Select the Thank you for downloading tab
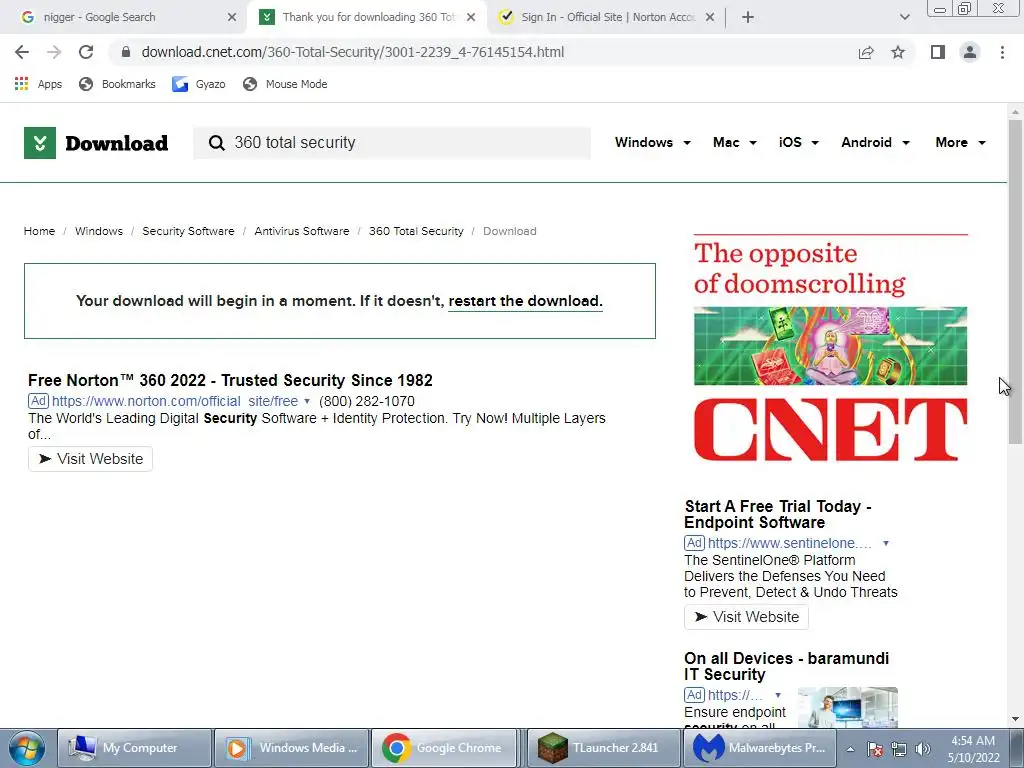This screenshot has width=1024, height=768. [368, 17]
